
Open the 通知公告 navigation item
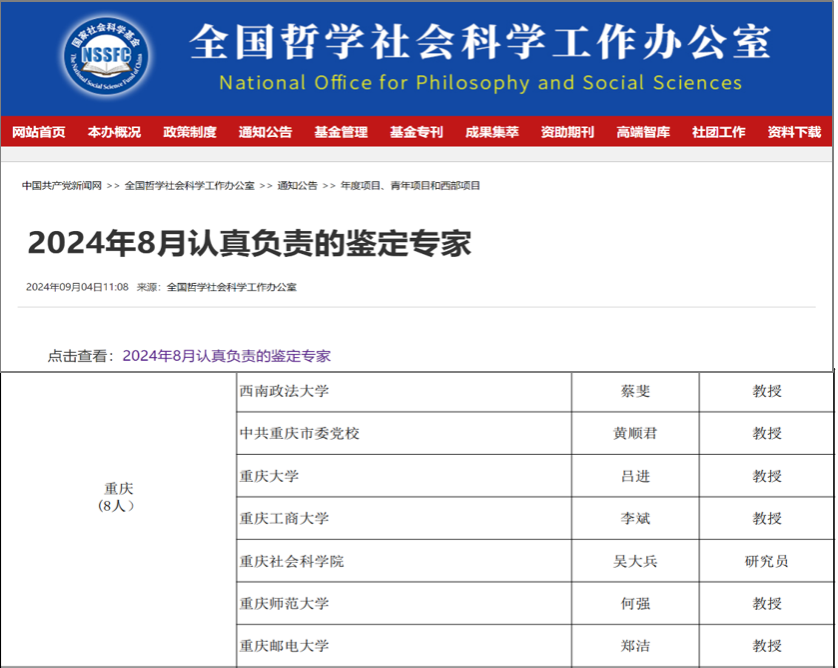[x=264, y=131]
